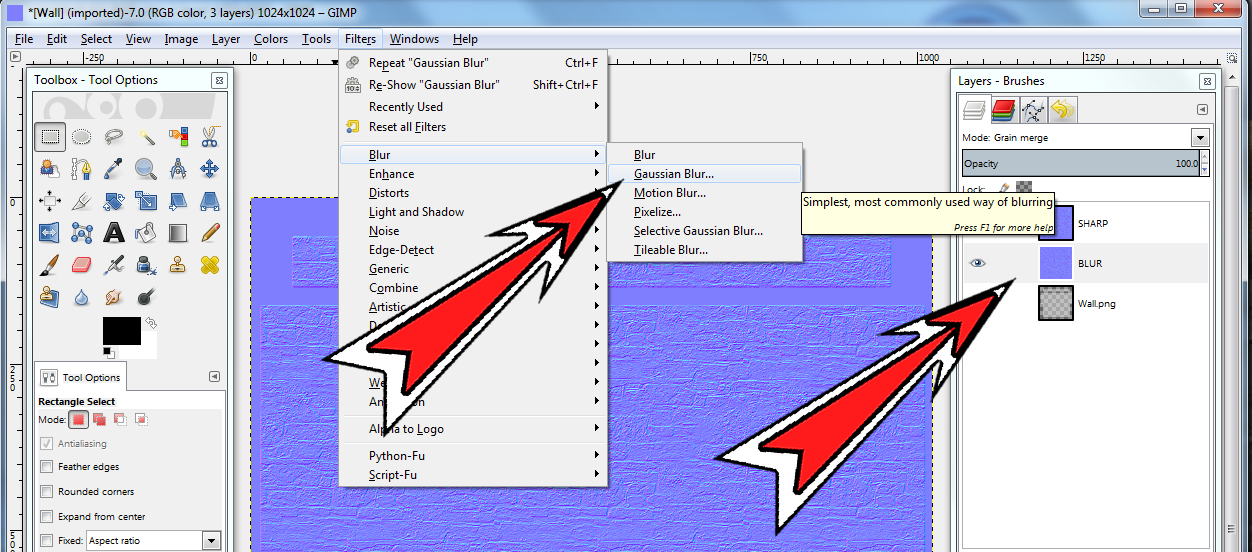
Task: Select the Paintbrush tool
Action: pyautogui.click(x=49, y=265)
